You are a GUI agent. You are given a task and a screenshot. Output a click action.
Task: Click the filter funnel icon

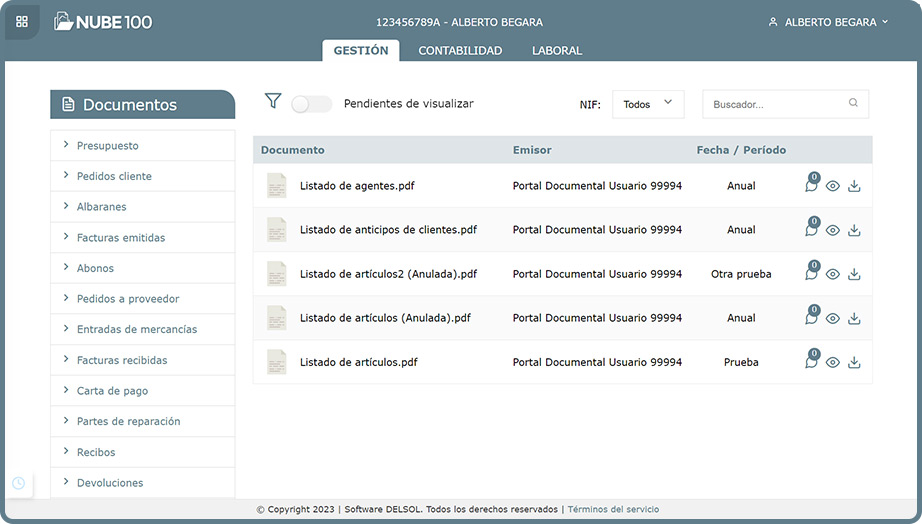273,101
